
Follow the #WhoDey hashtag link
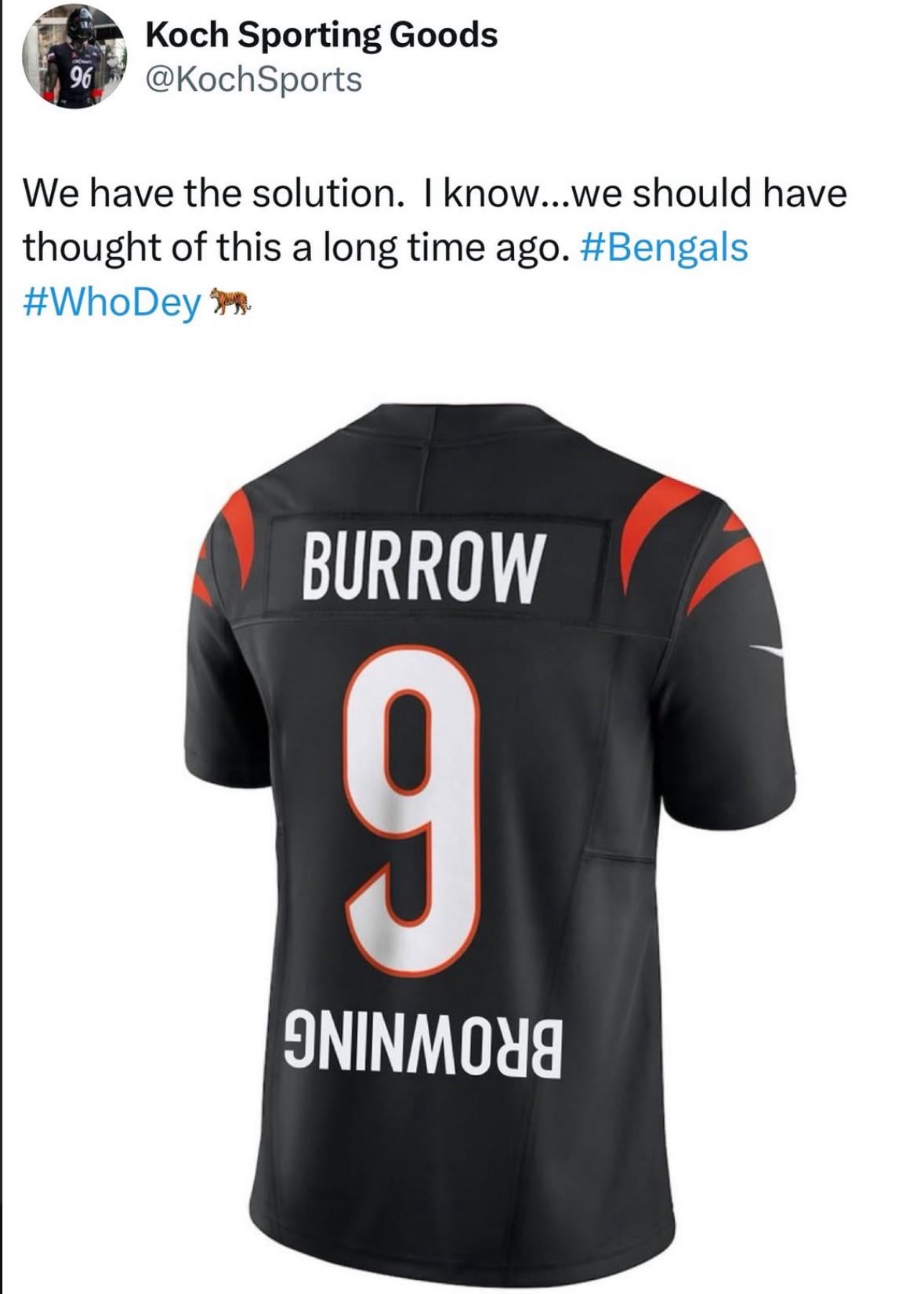click(112, 302)
